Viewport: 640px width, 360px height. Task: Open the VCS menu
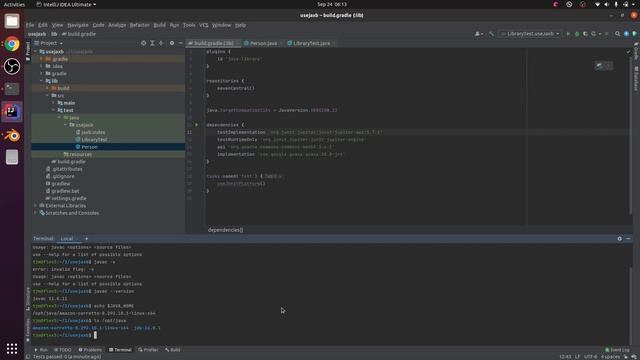[x=204, y=25]
